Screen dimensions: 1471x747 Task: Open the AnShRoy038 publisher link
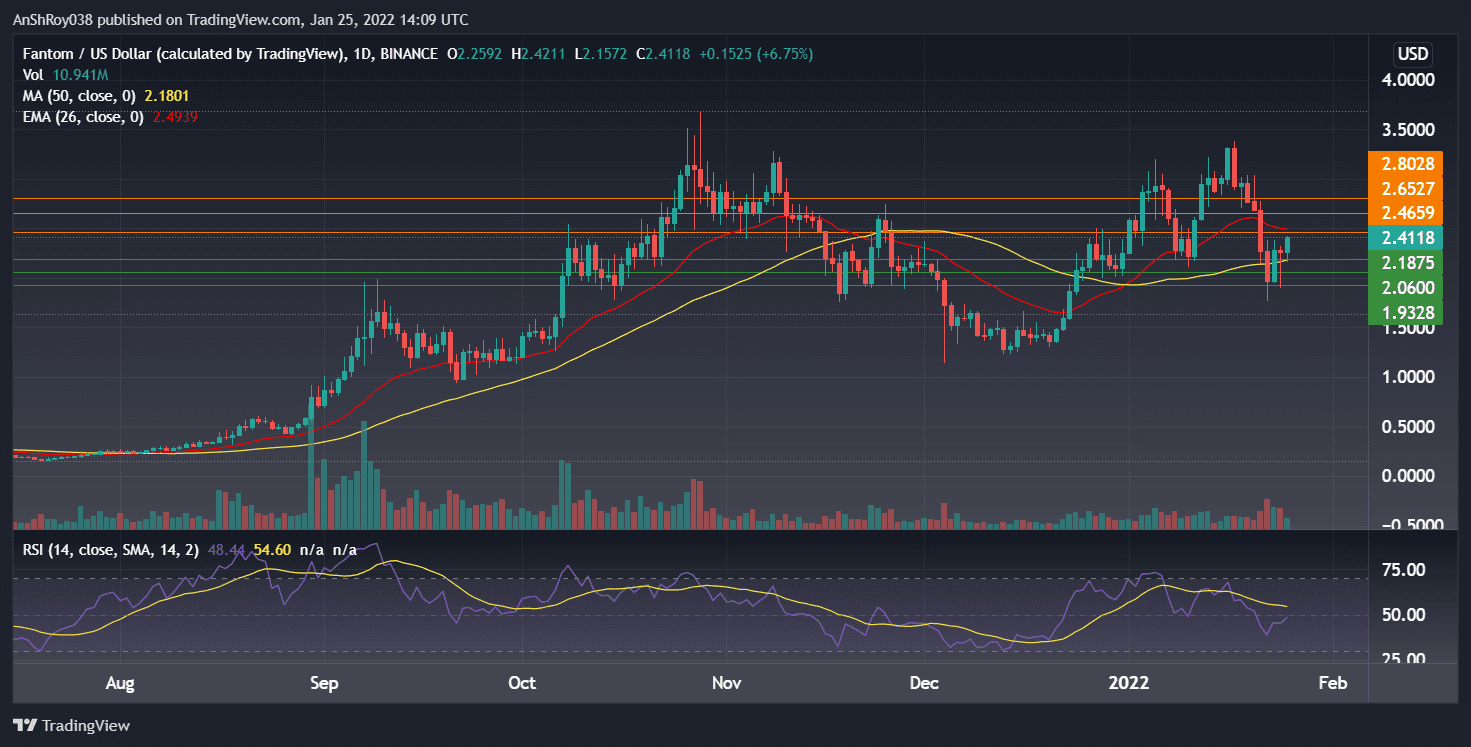(x=53, y=19)
